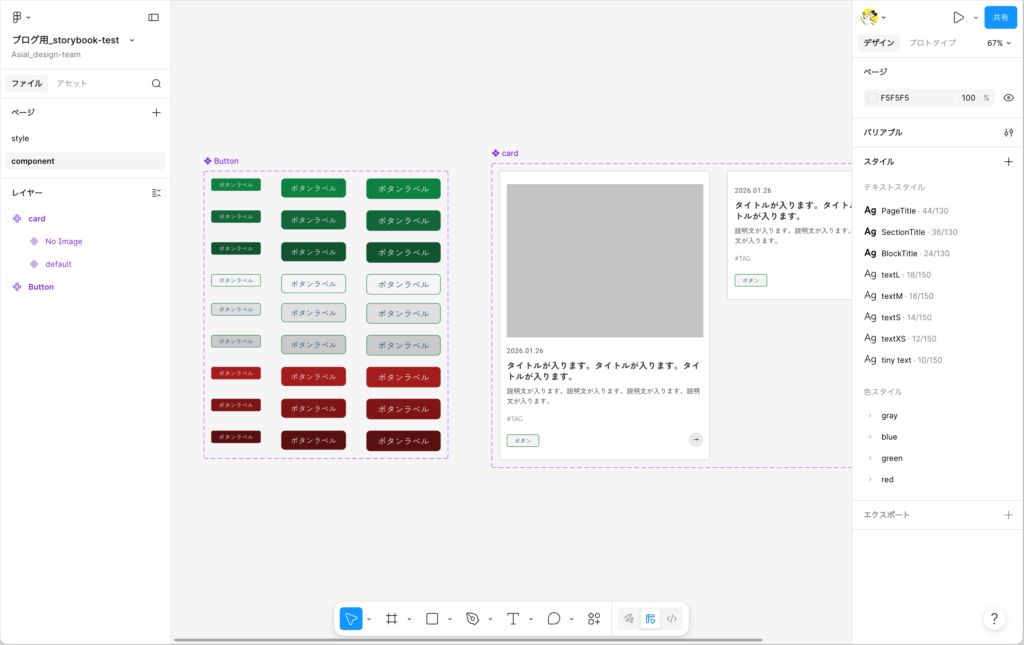Screen dimensions: 1024x645
Task: Switch to Dev Mode code icon
Action: point(672,619)
